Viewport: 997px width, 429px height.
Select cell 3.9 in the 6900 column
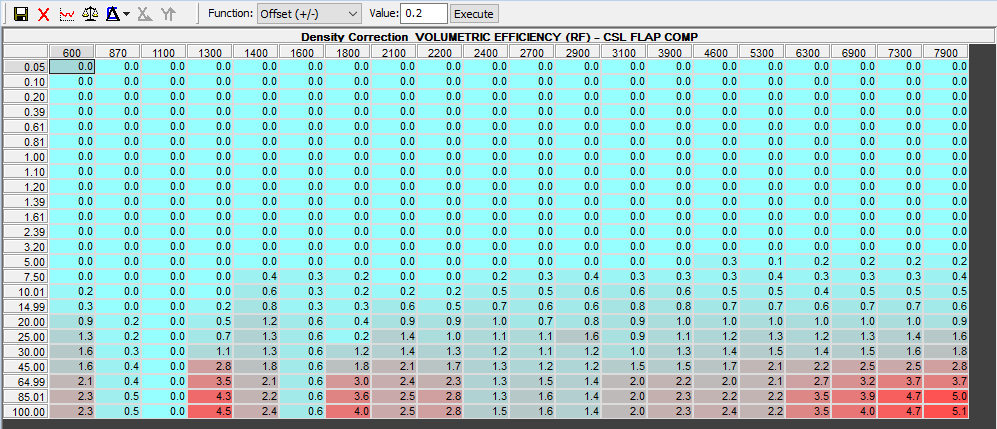(x=854, y=397)
